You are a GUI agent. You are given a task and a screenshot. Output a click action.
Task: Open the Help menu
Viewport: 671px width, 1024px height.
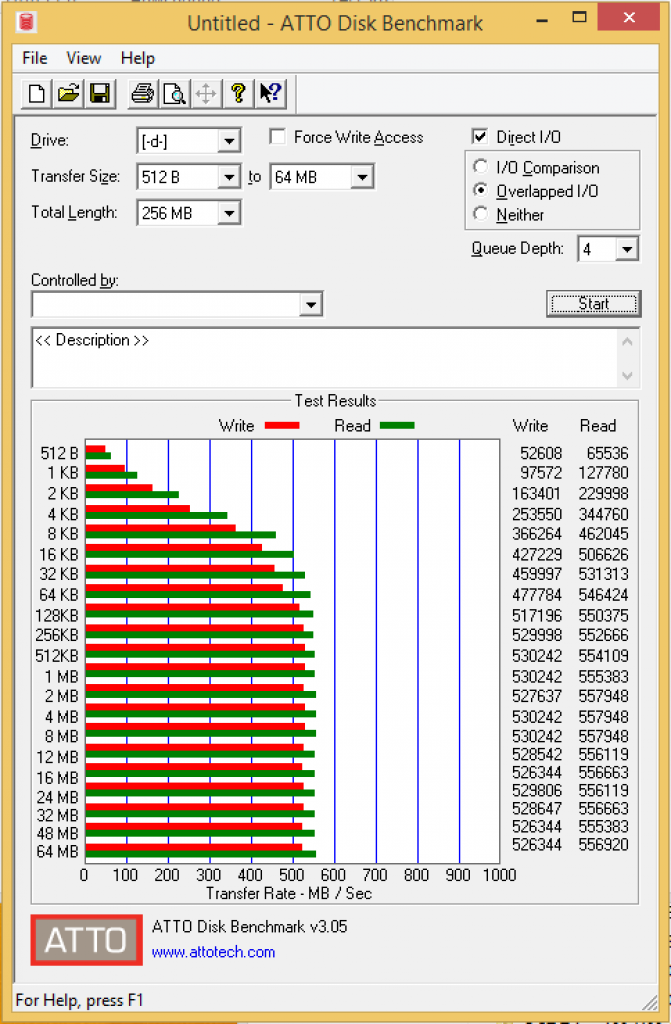tap(138, 58)
